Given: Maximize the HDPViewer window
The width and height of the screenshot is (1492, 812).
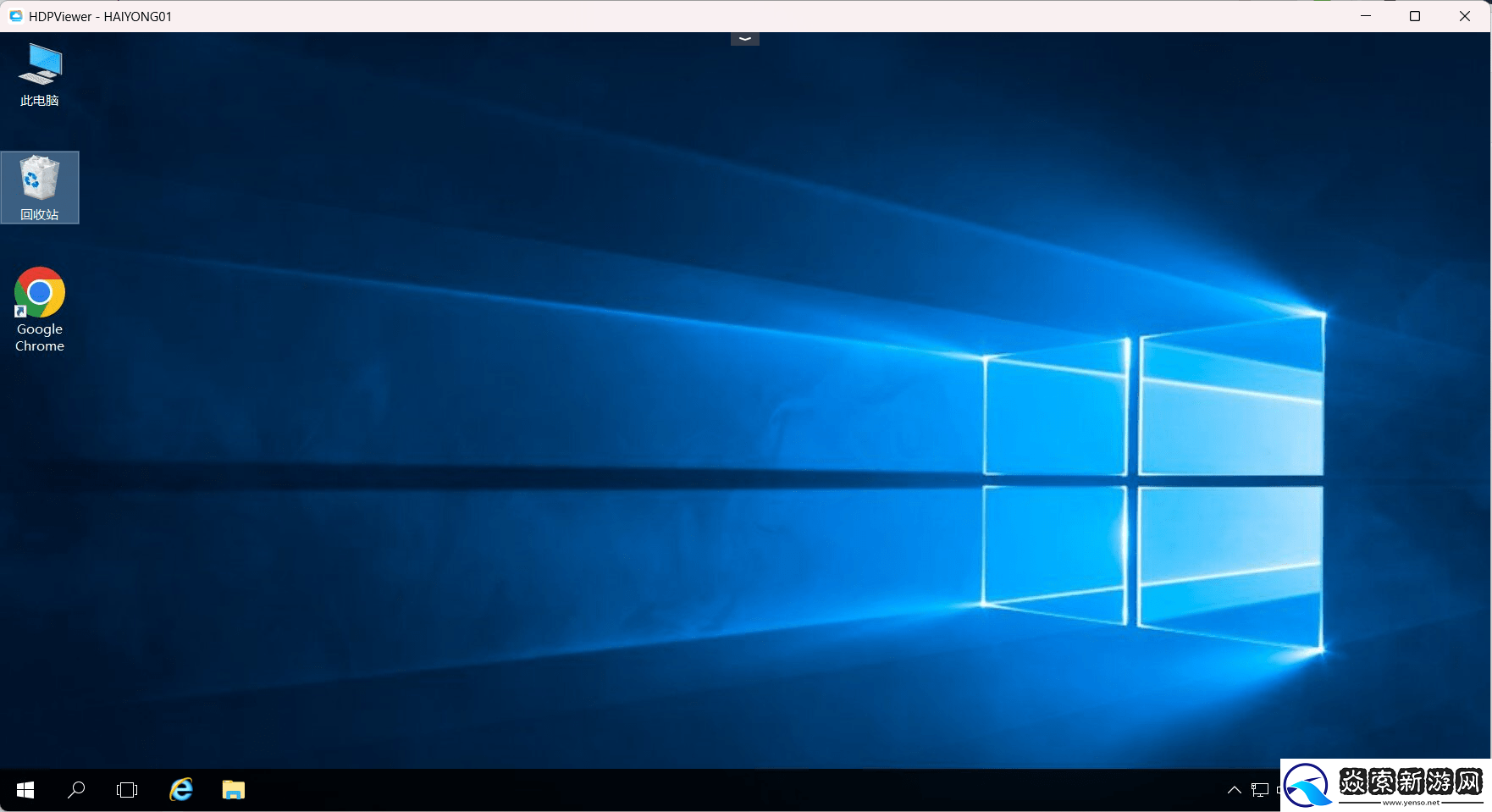Looking at the screenshot, I should 1415,16.
